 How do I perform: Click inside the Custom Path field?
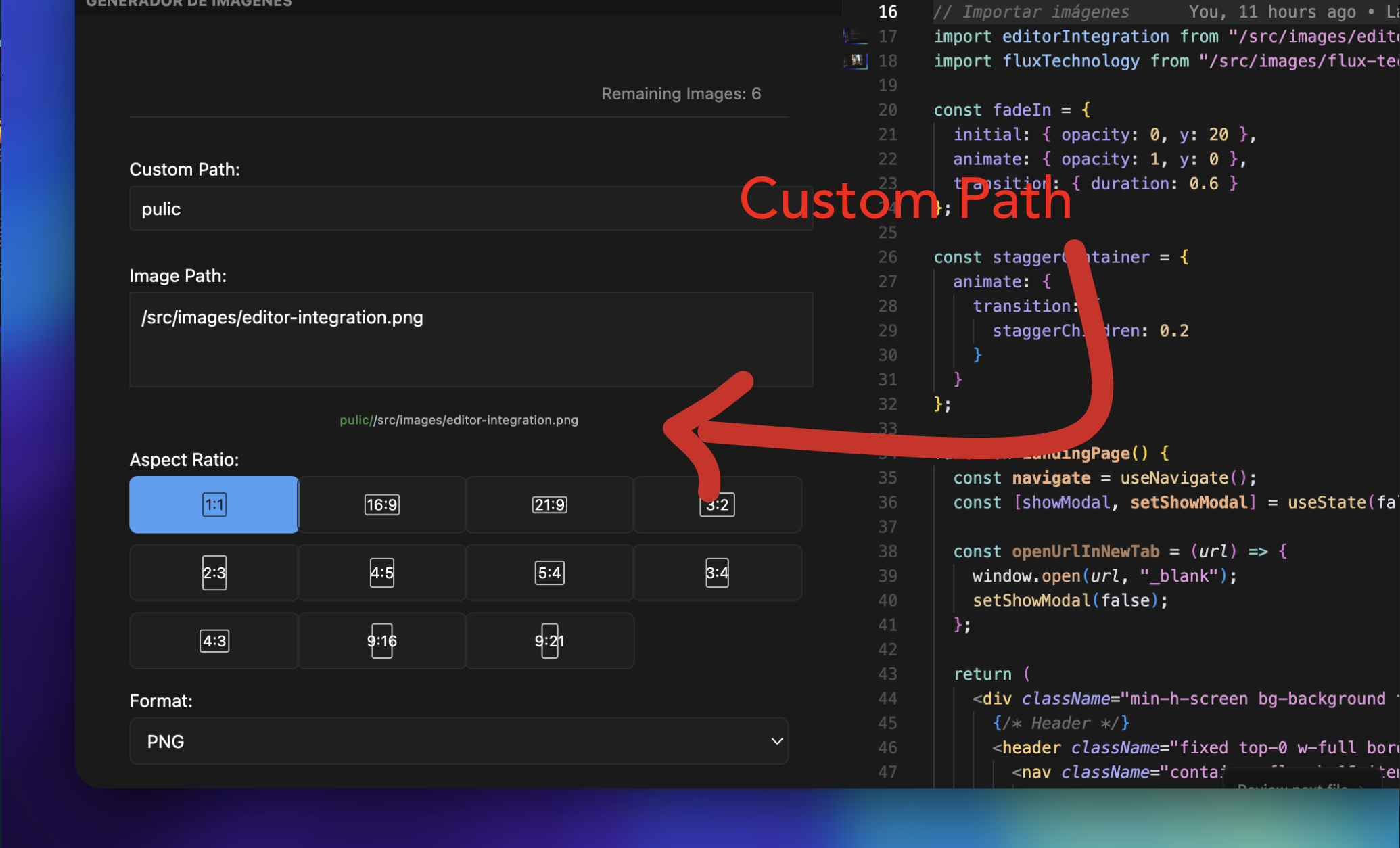click(433, 209)
